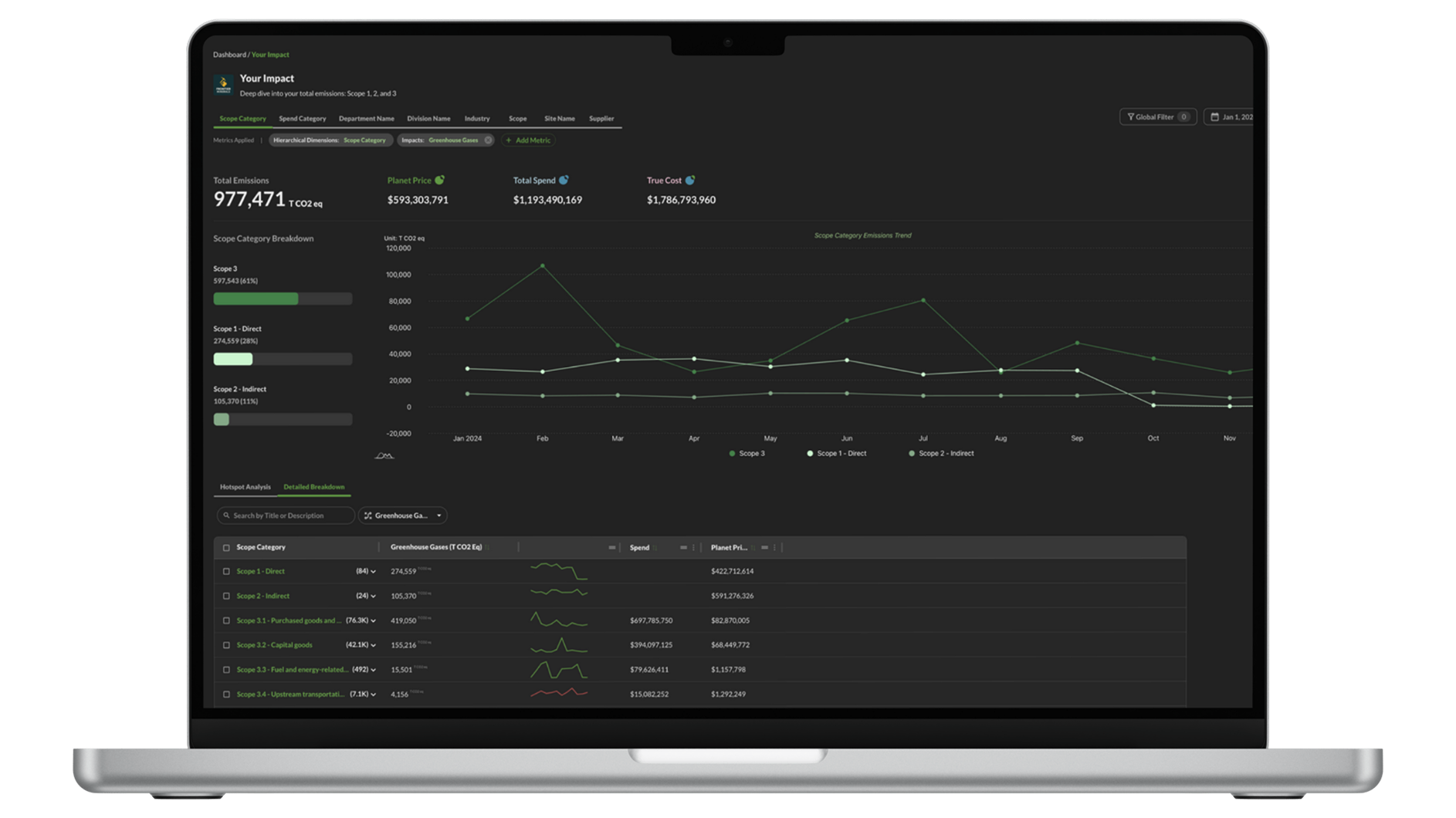Click the Scope 1 - Direct breakdown progress bar
Screen dimensions: 1456x818
pos(283,359)
